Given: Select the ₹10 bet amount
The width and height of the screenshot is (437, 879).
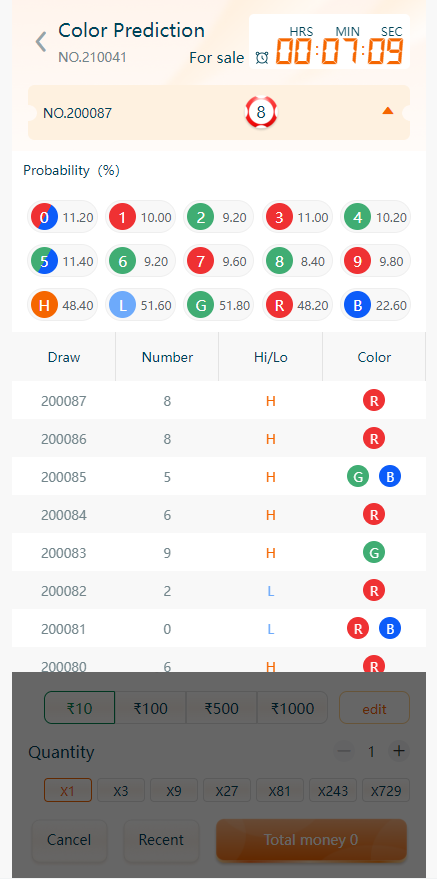Looking at the screenshot, I should [x=80, y=708].
